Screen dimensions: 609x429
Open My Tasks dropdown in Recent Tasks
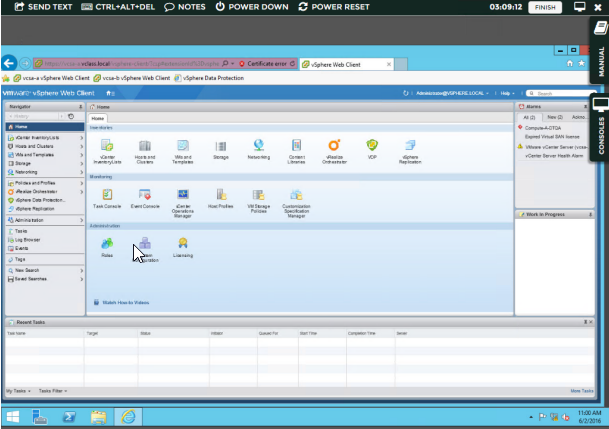point(18,391)
